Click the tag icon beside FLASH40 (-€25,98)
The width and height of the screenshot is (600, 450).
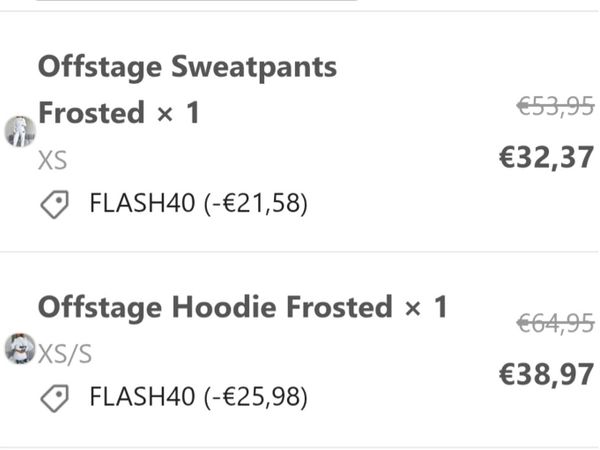(x=55, y=397)
